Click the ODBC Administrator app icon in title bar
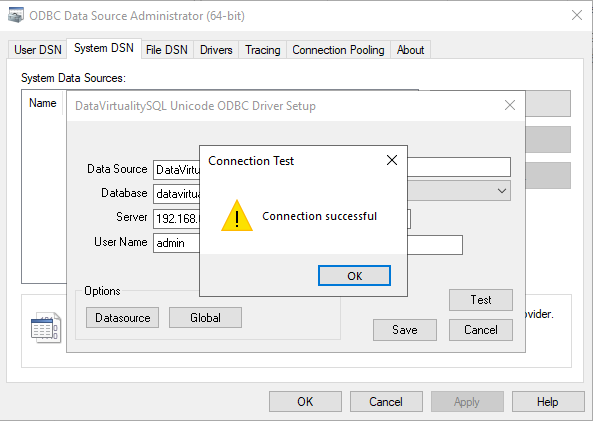Screen dimensions: 593x421 (16, 16)
